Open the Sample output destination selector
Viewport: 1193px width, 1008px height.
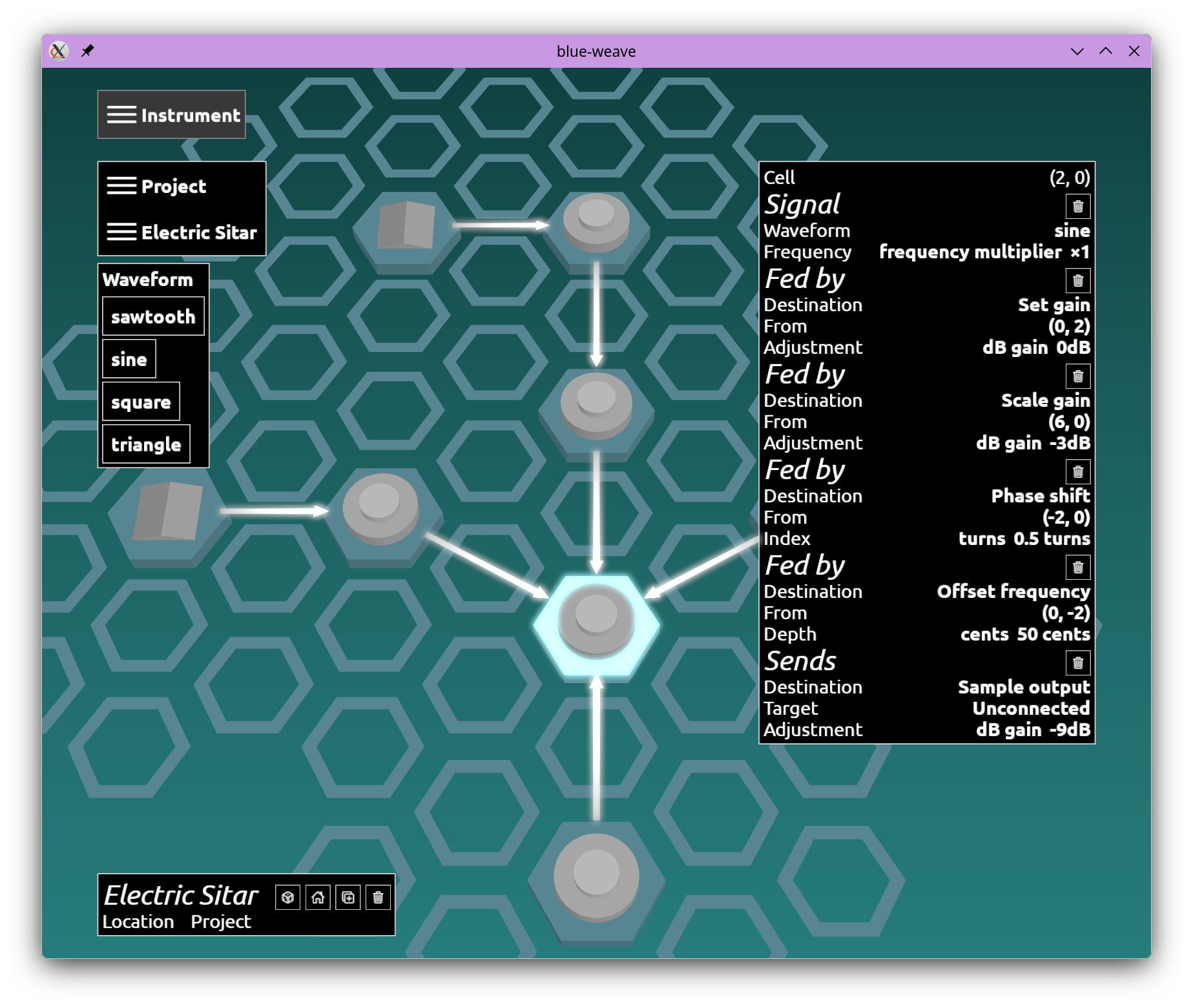click(1024, 687)
